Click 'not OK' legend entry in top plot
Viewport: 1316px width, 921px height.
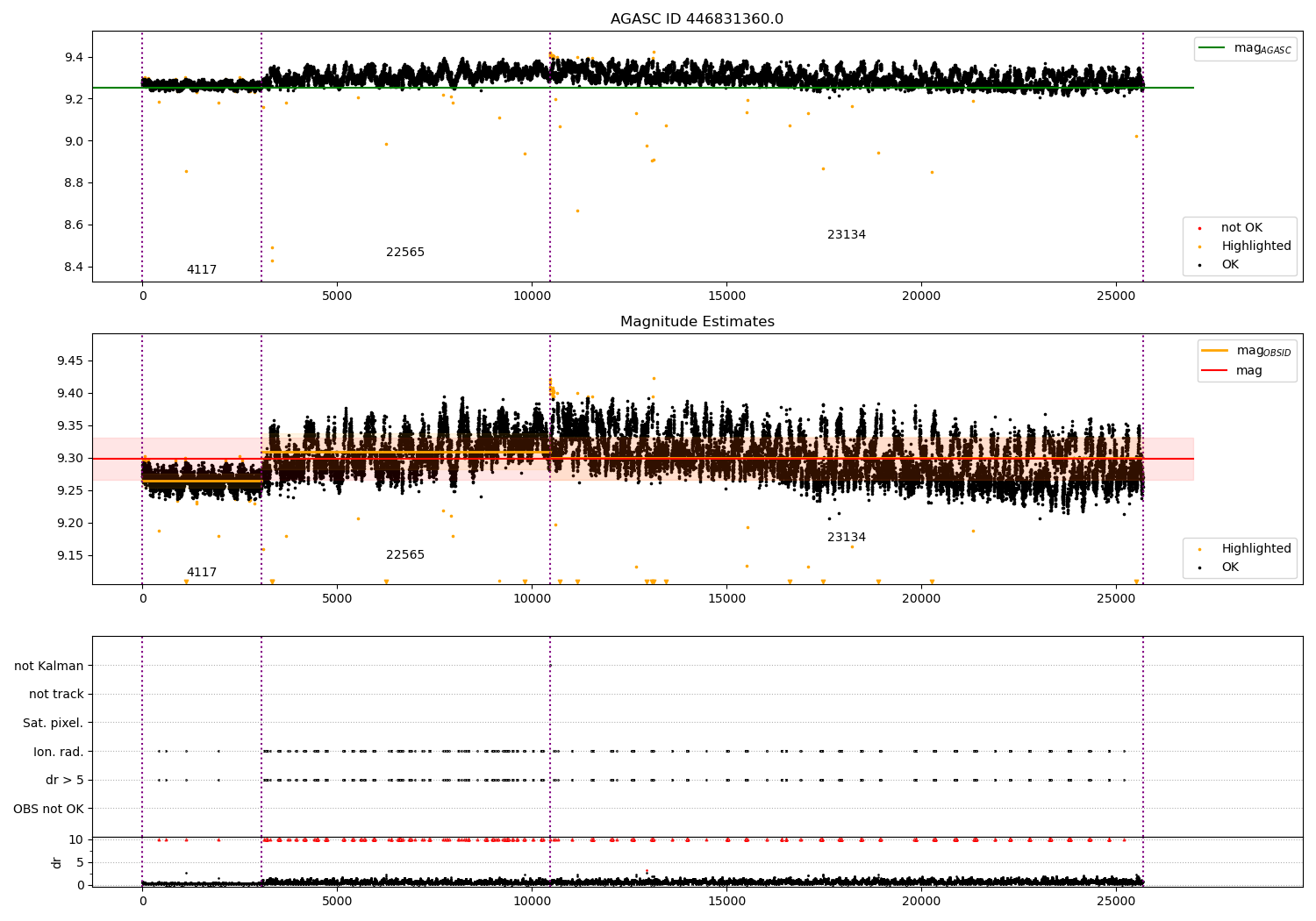(1241, 228)
